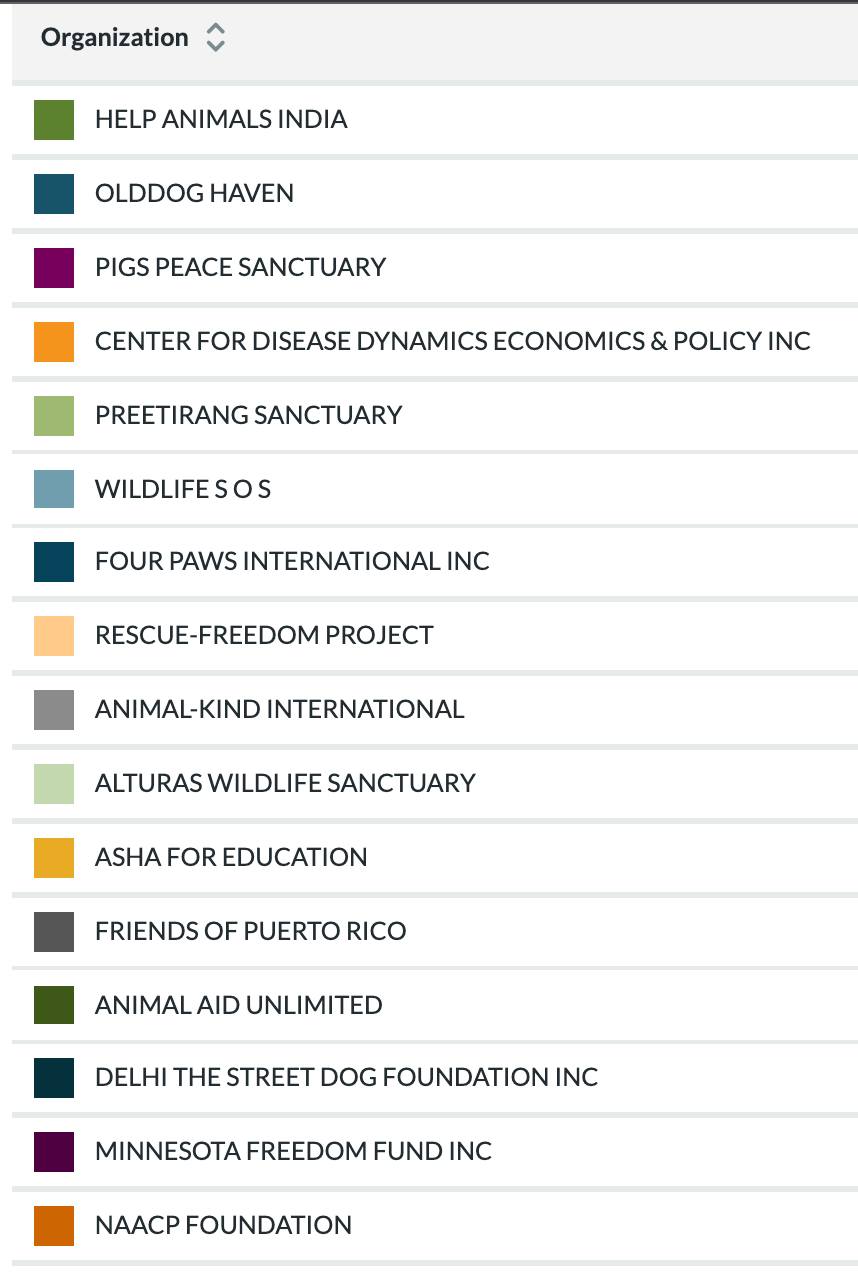The height and width of the screenshot is (1276, 858).
Task: Click orange swatch for Center for Disease Dynamics
Action: pos(54,341)
